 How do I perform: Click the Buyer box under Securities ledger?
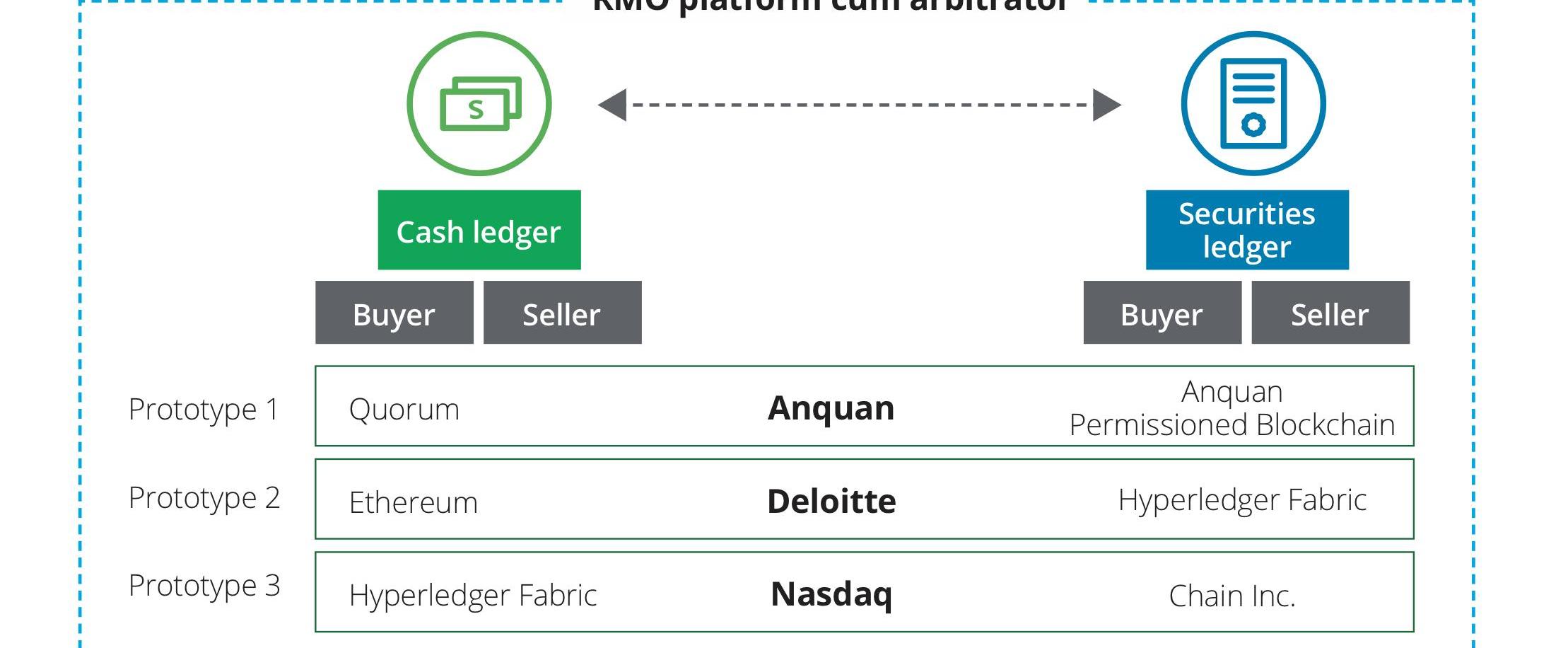coord(1162,313)
